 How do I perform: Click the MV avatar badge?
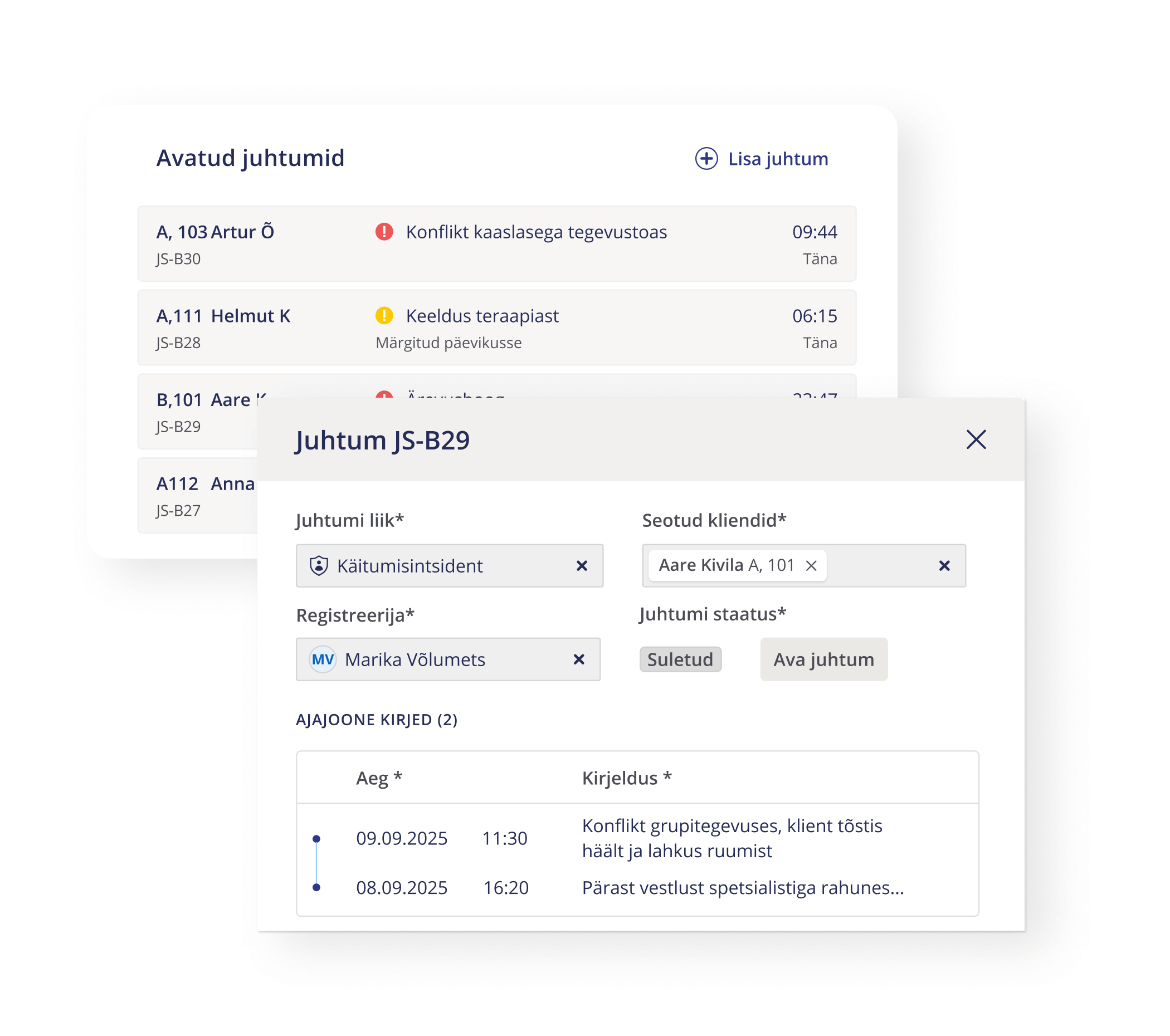pyautogui.click(x=322, y=659)
